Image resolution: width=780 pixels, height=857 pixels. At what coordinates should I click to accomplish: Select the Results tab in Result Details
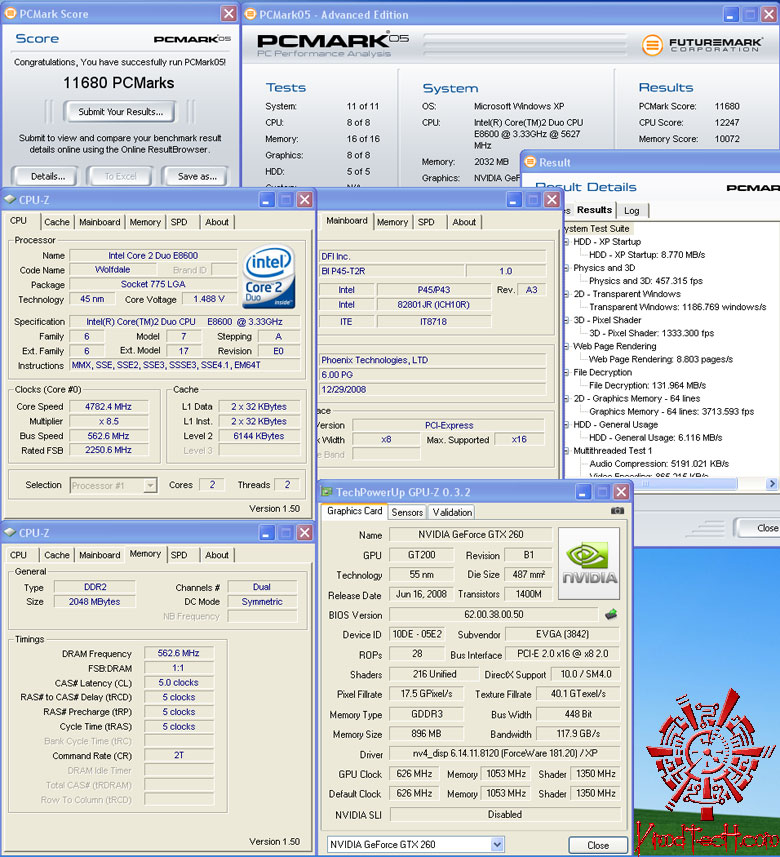[x=594, y=210]
